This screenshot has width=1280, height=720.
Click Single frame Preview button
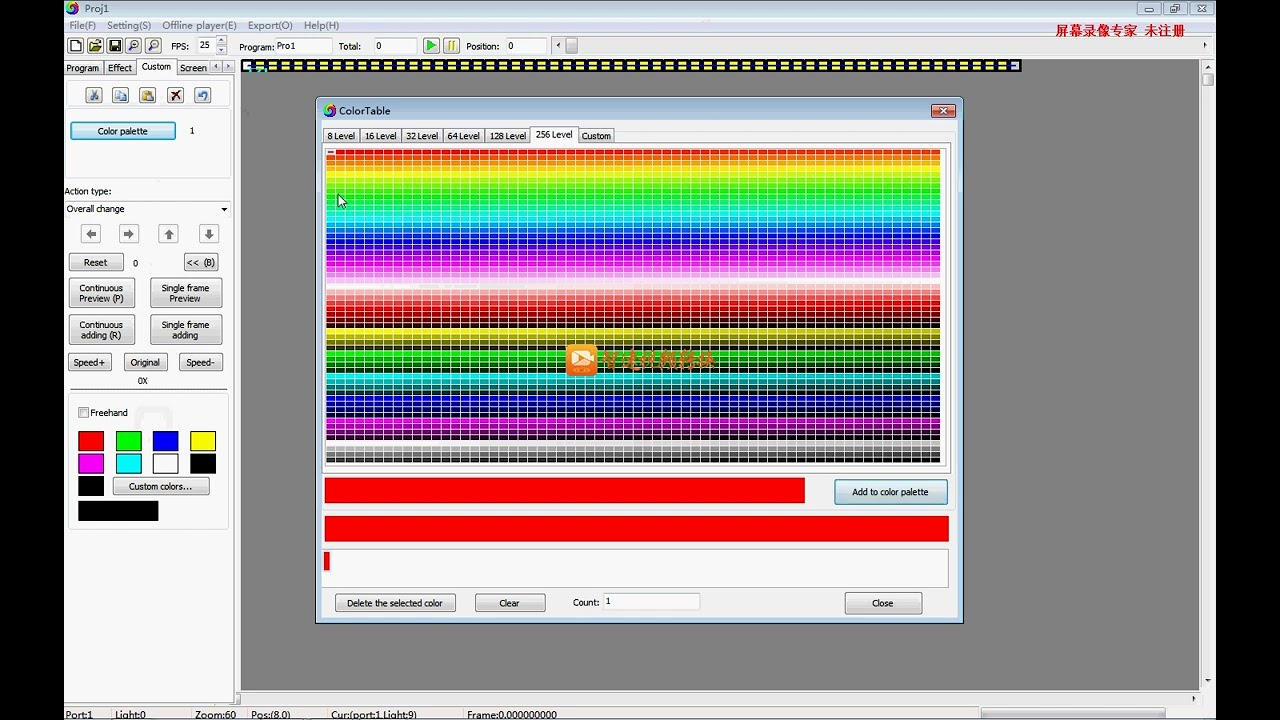click(x=185, y=293)
